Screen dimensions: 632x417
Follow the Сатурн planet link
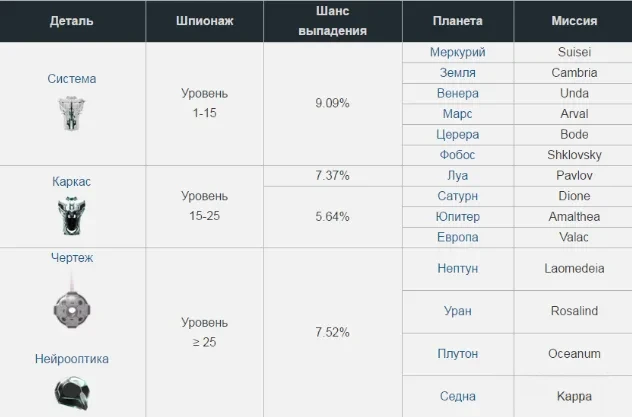tap(457, 196)
